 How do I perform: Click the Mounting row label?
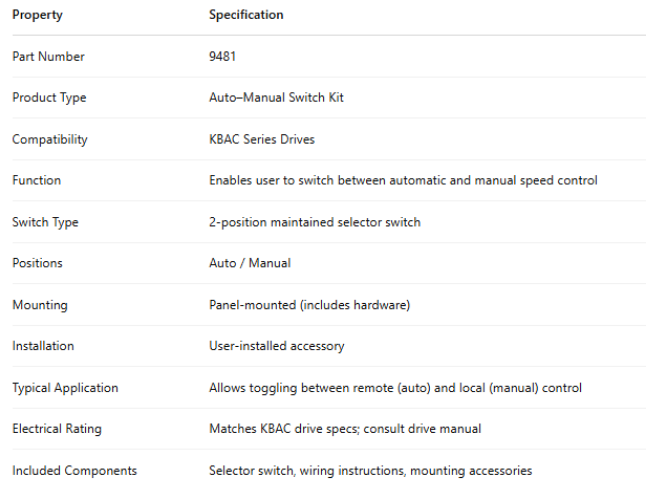click(x=40, y=305)
